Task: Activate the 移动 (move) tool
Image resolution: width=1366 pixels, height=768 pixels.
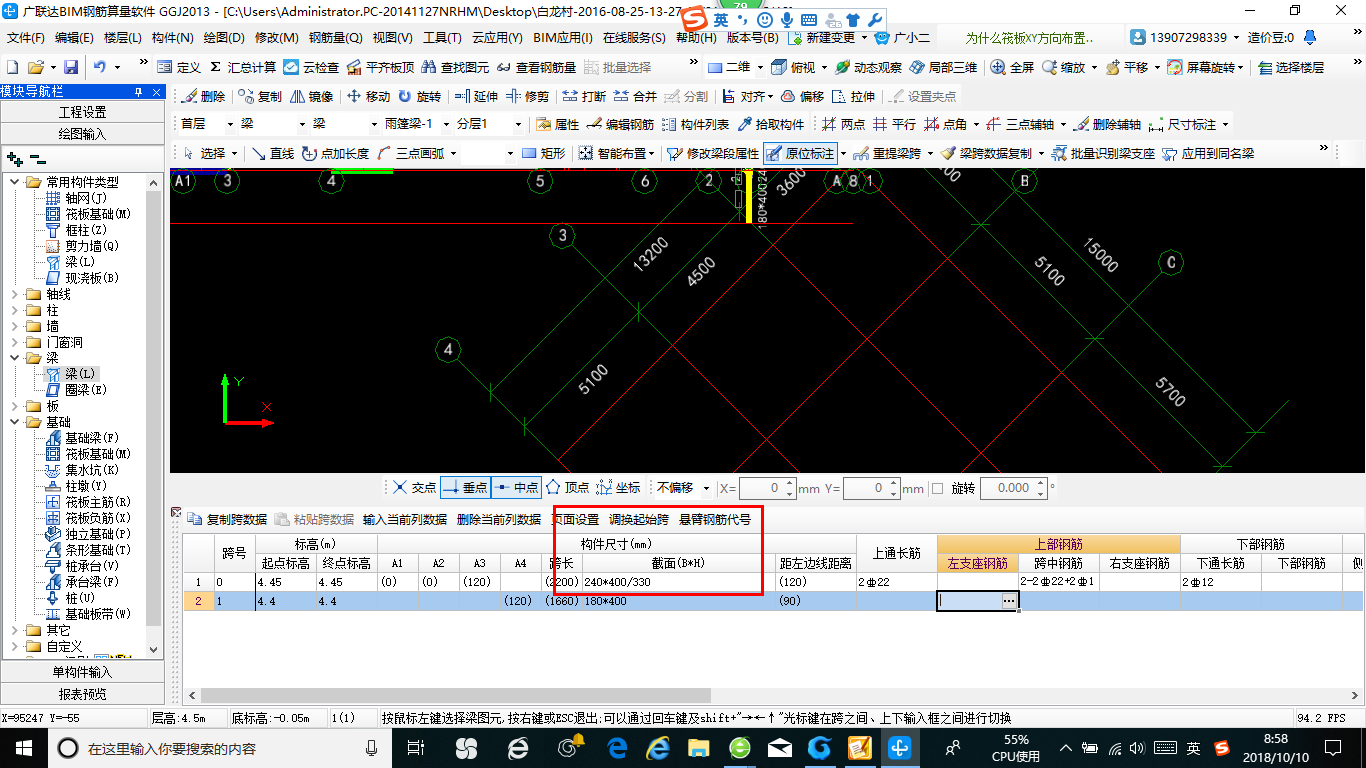Action: [x=368, y=97]
